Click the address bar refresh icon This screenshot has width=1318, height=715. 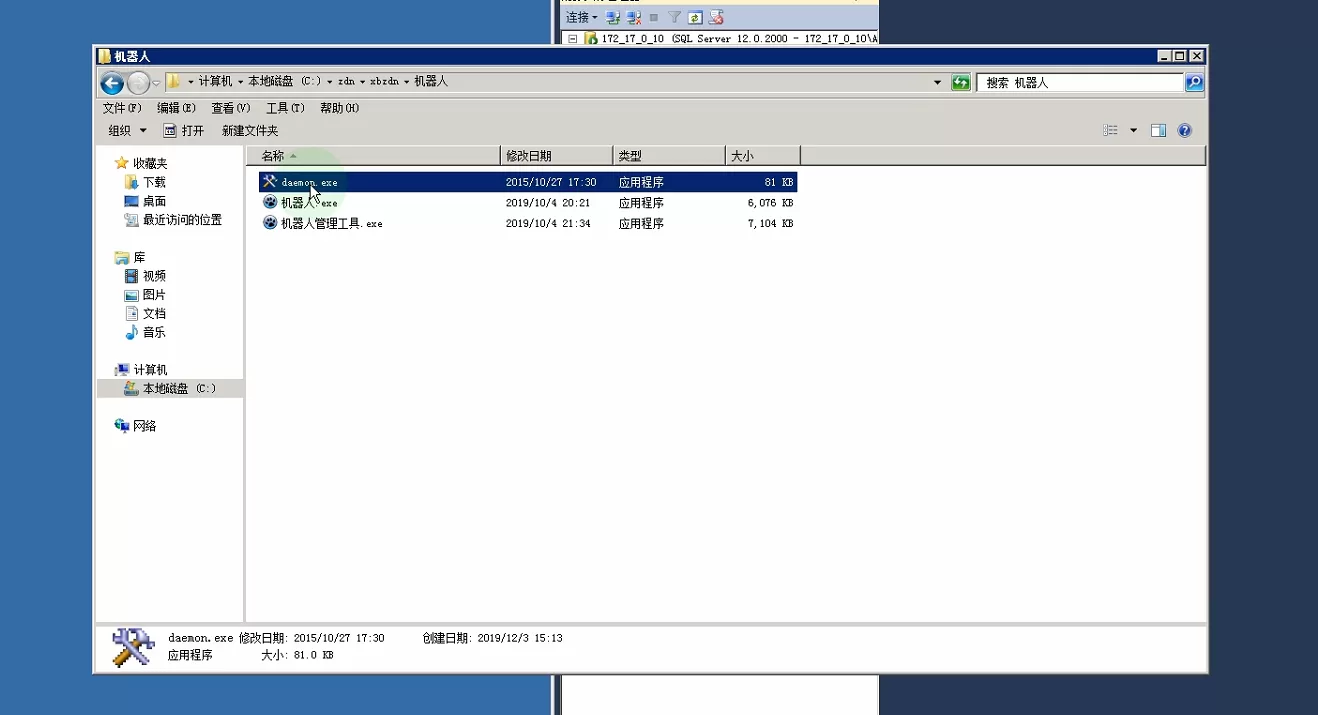(961, 83)
